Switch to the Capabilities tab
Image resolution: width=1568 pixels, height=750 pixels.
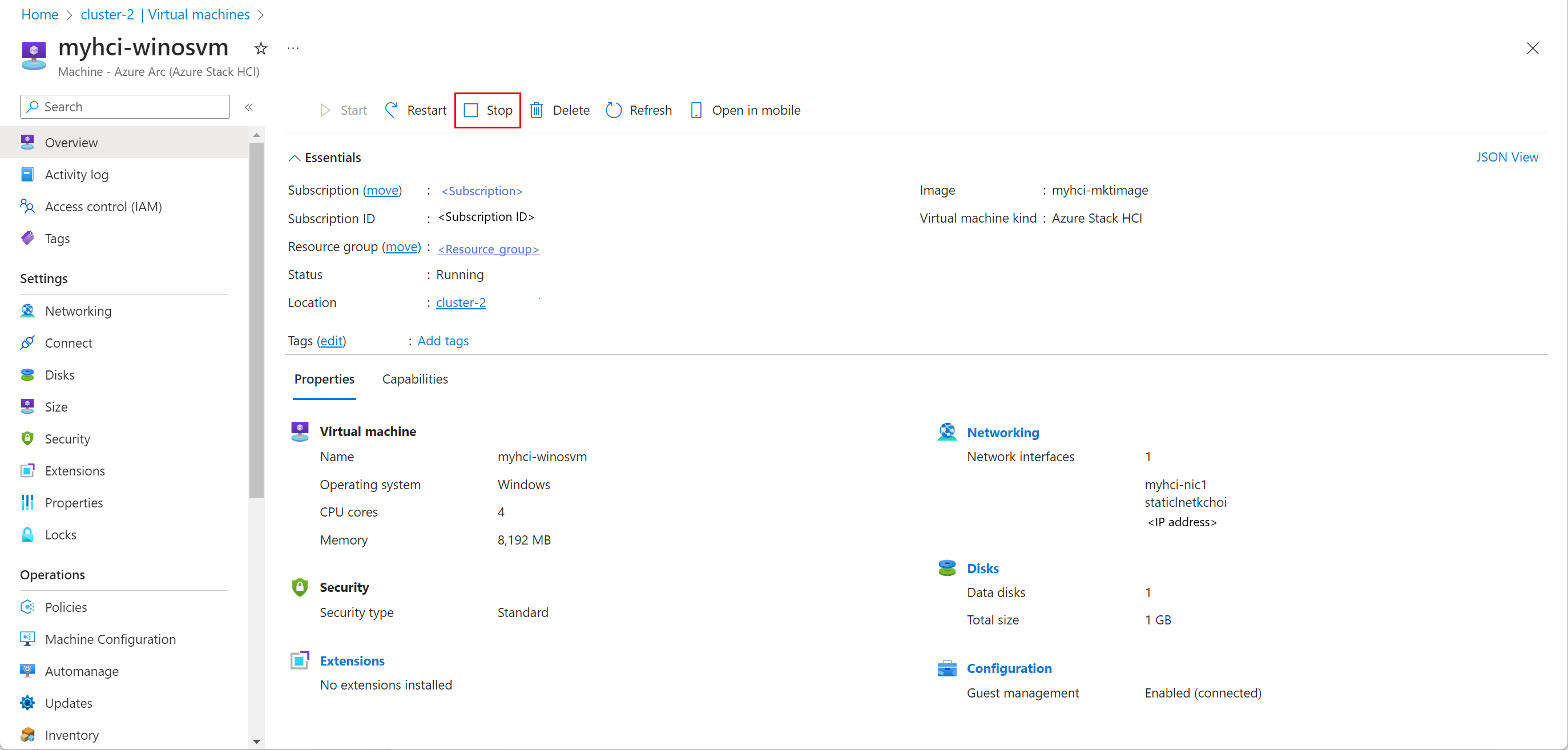point(414,379)
